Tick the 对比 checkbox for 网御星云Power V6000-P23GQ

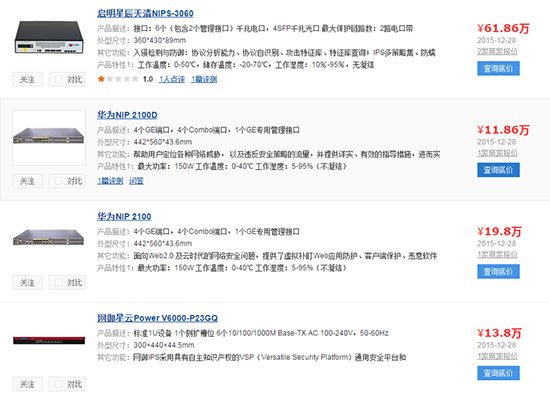point(59,384)
